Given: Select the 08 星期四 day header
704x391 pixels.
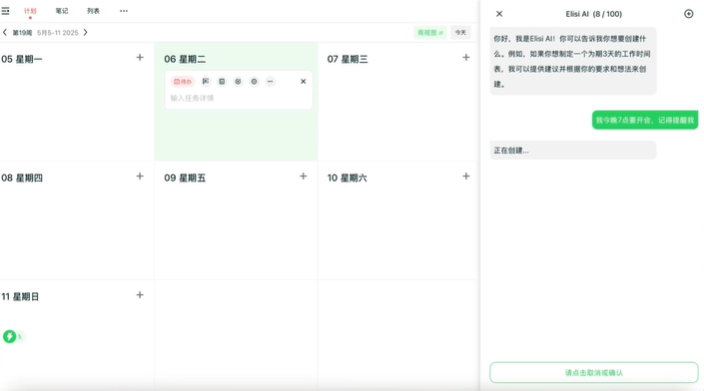Looking at the screenshot, I should 22,178.
